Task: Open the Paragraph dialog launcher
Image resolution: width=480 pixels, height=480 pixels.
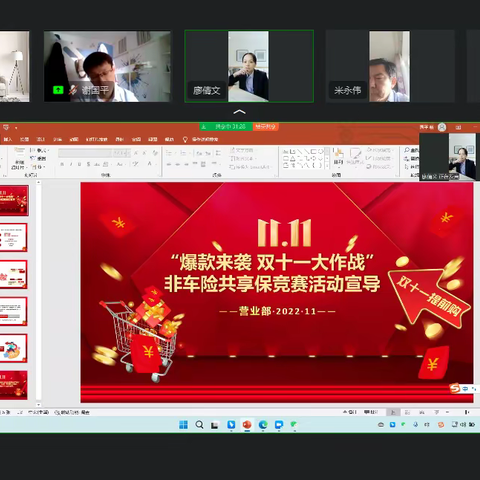Action: tap(275, 175)
